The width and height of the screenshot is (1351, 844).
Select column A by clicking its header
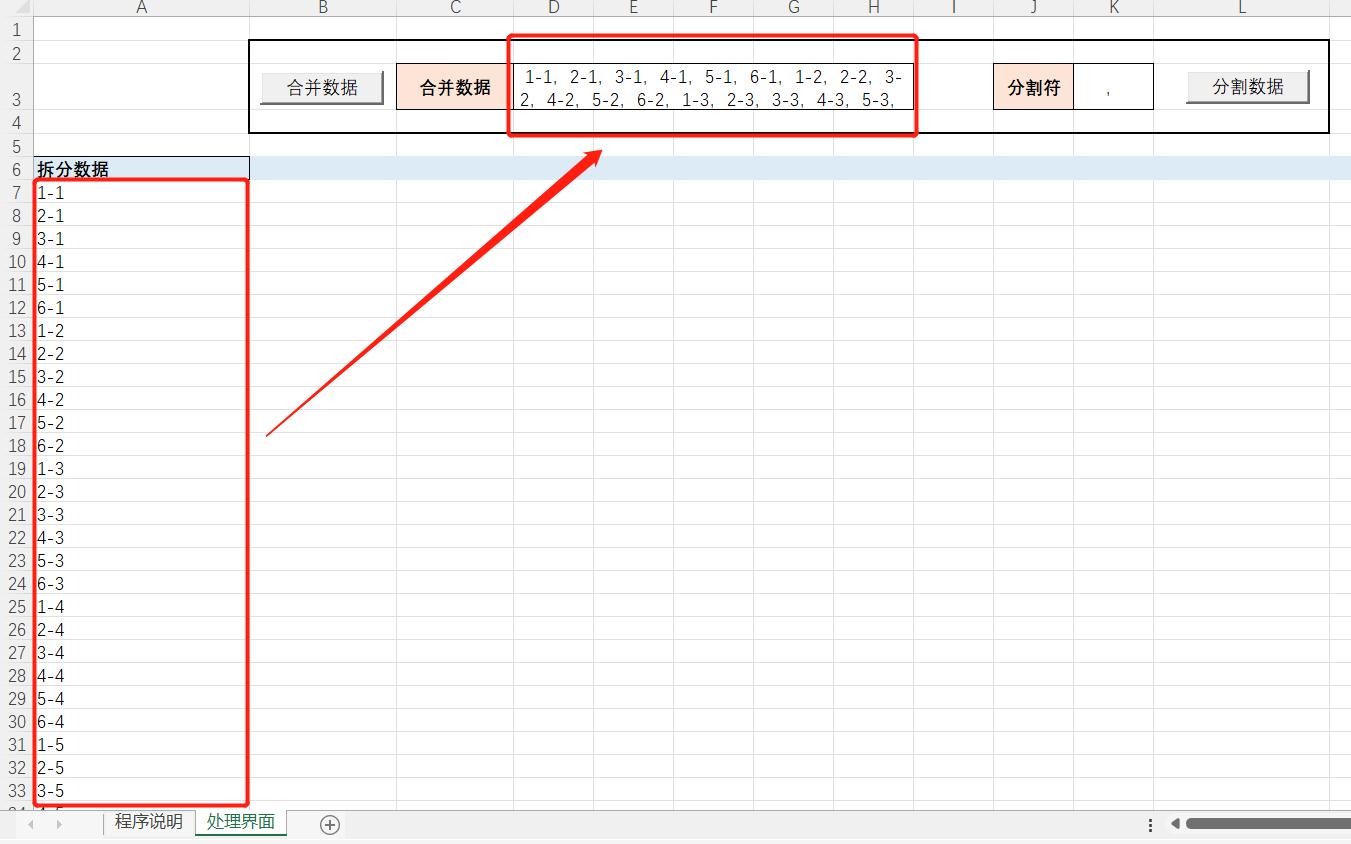141,9
